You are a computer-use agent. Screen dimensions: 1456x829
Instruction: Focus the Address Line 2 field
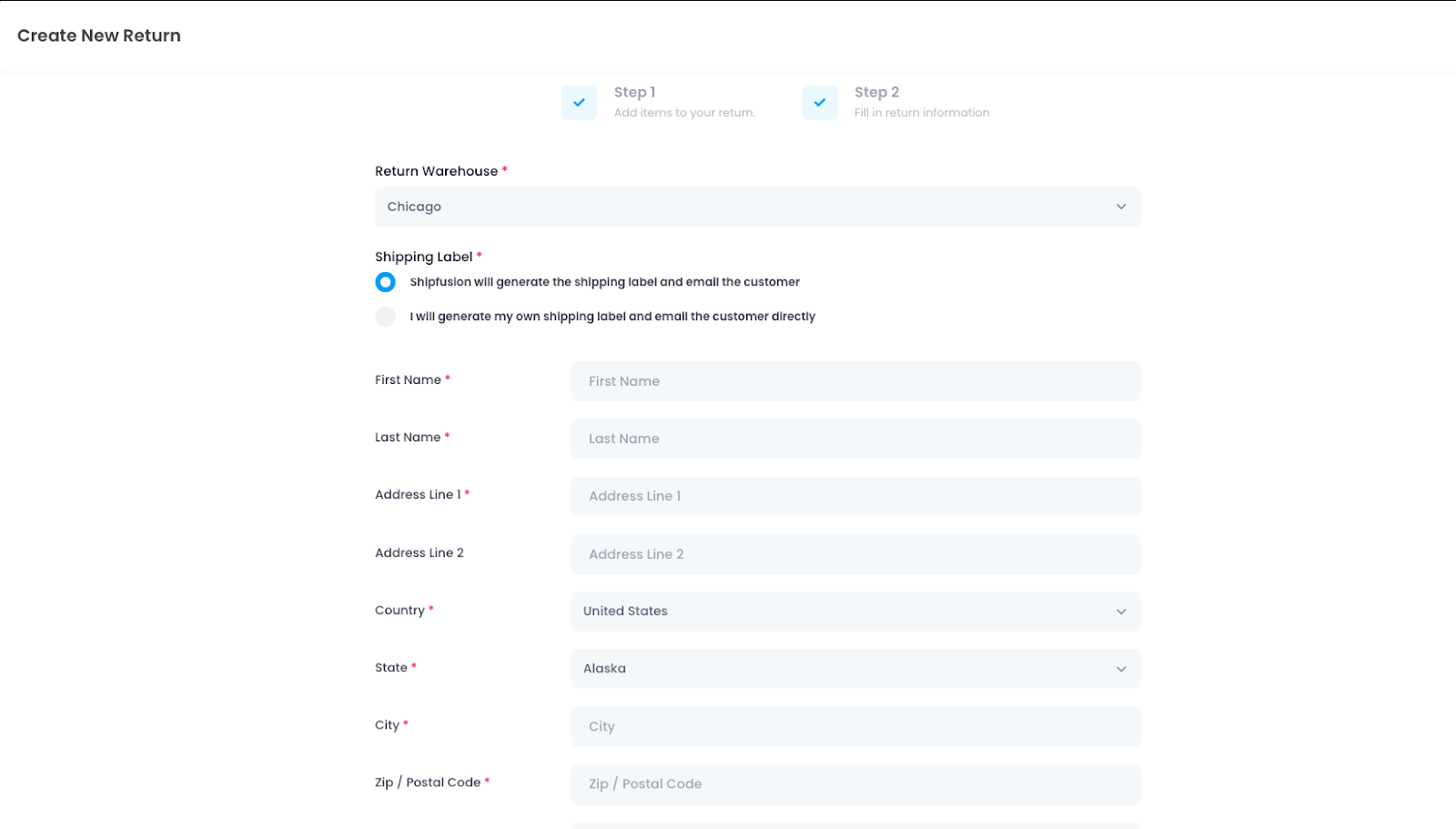point(855,554)
